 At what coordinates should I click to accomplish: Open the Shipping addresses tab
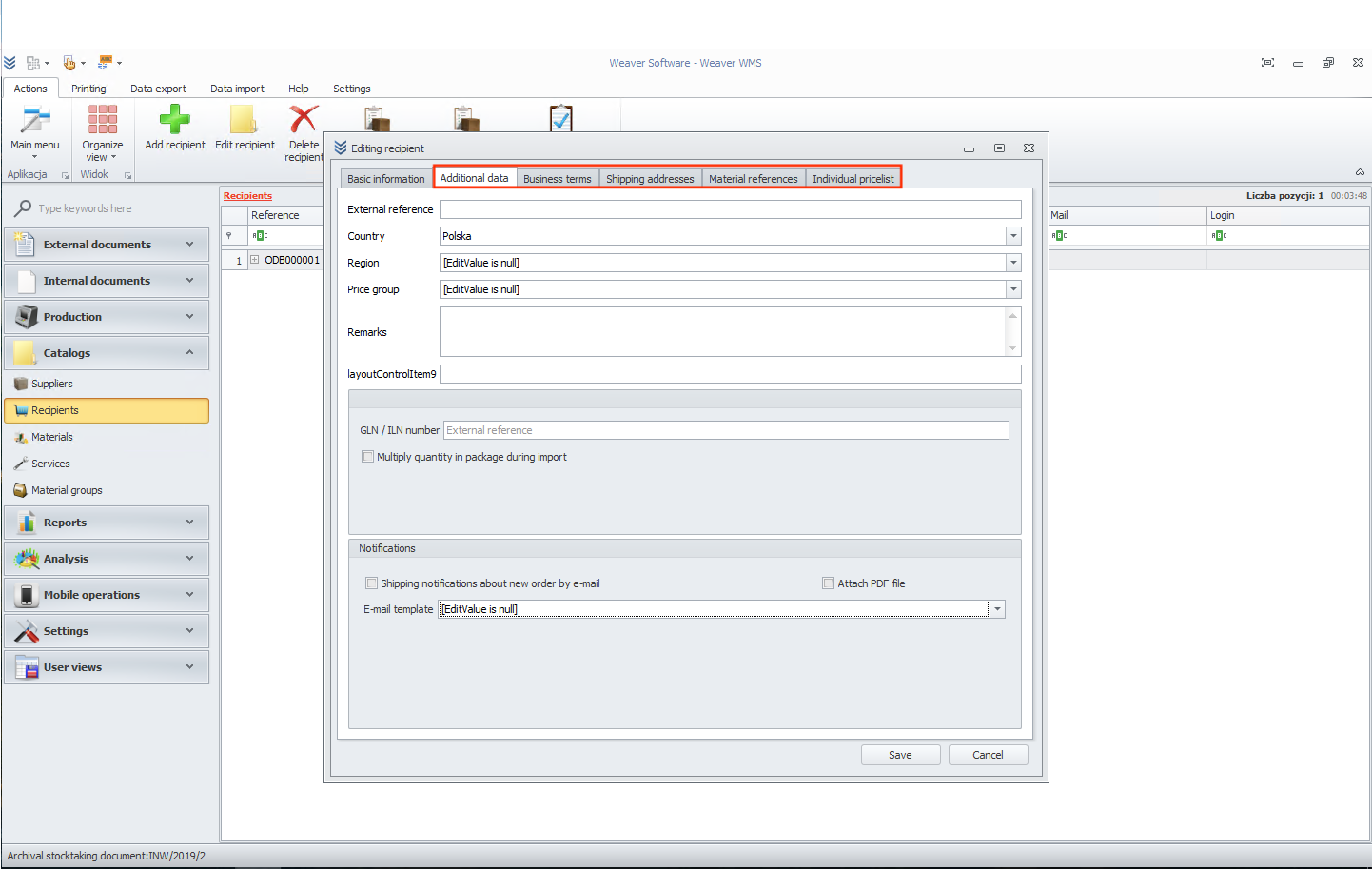pyautogui.click(x=650, y=179)
